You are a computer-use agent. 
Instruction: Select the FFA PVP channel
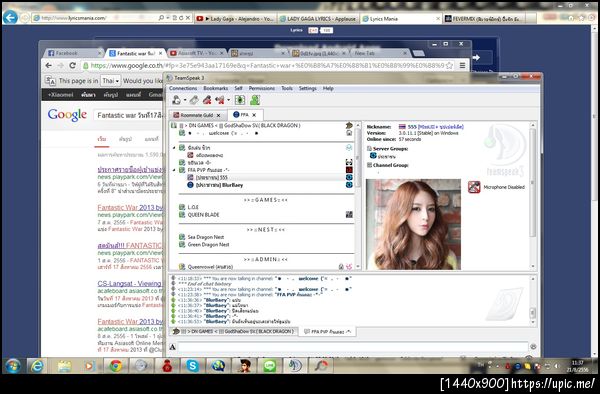point(209,170)
